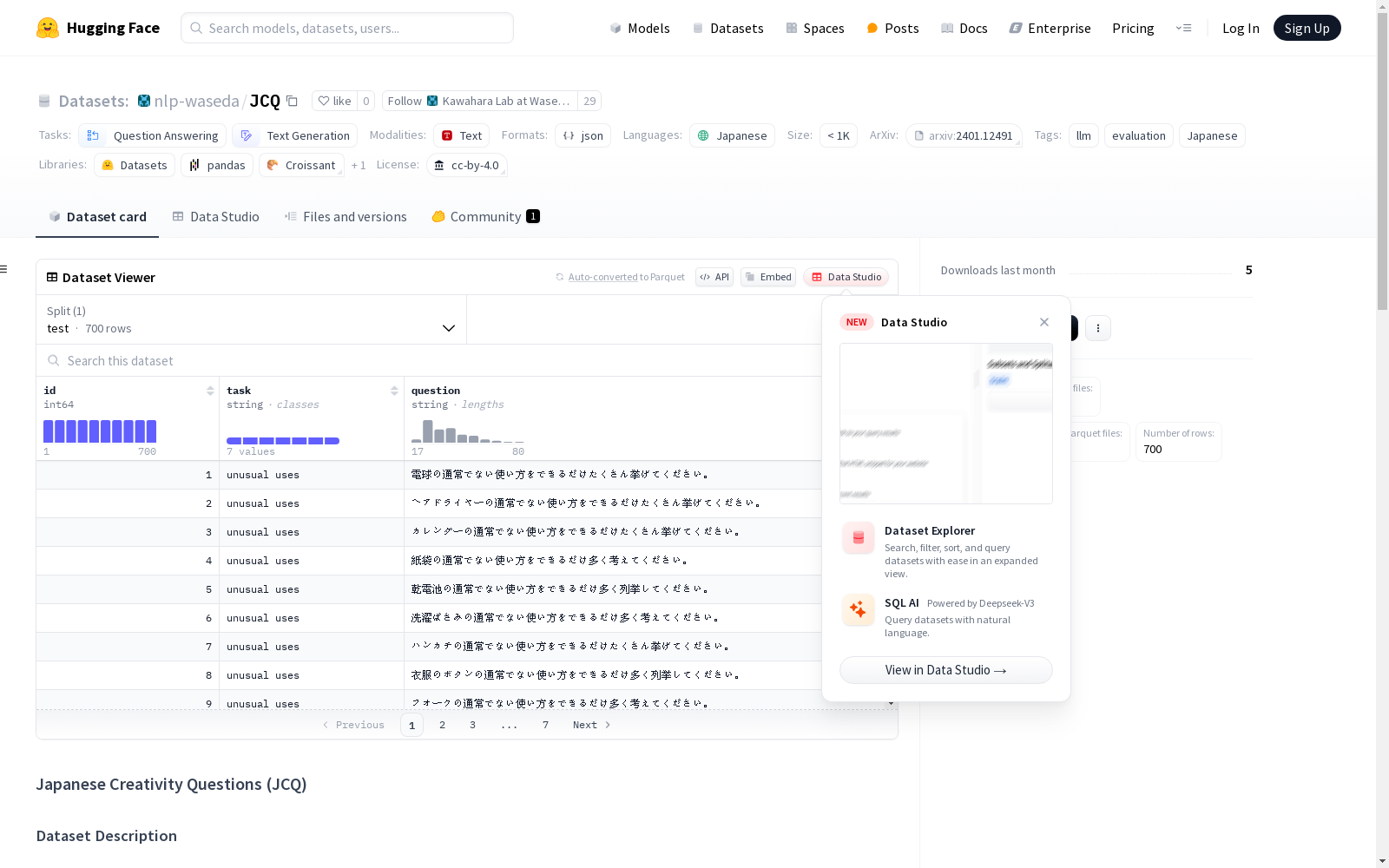Click the evaluation tag
The width and height of the screenshot is (1389, 868).
[1139, 135]
